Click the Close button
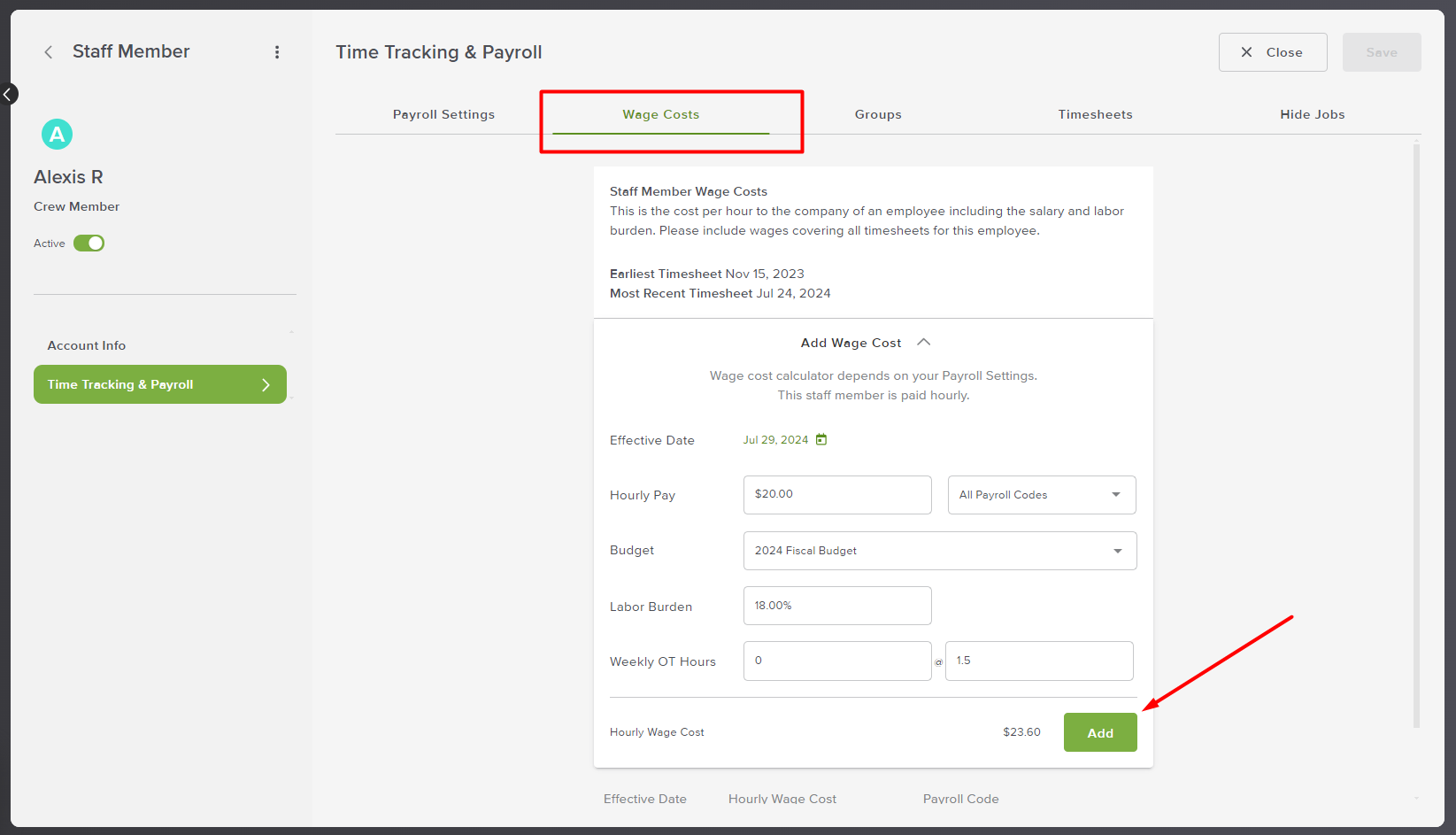The width and height of the screenshot is (1456, 835). (x=1273, y=52)
